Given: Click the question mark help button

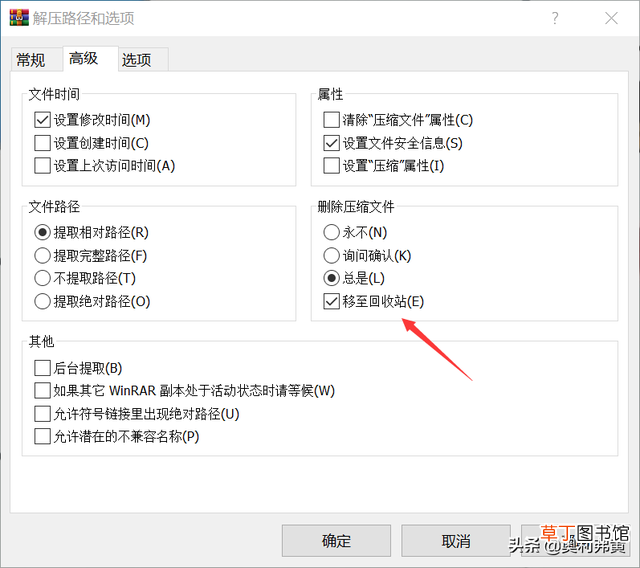Looking at the screenshot, I should pyautogui.click(x=555, y=18).
